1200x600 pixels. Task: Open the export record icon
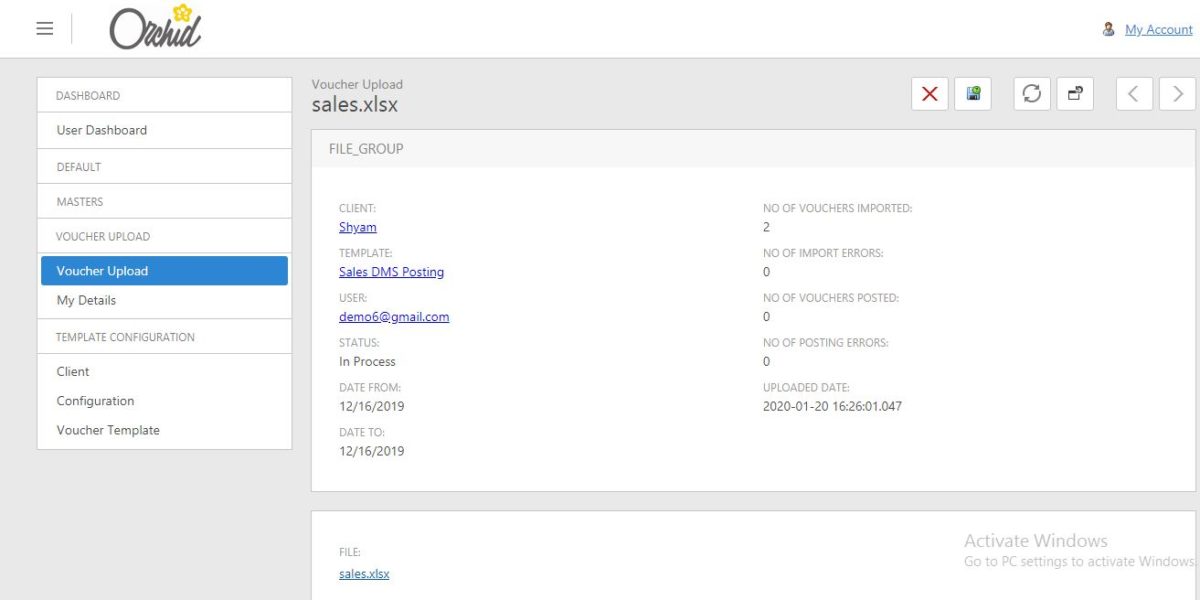point(1074,93)
